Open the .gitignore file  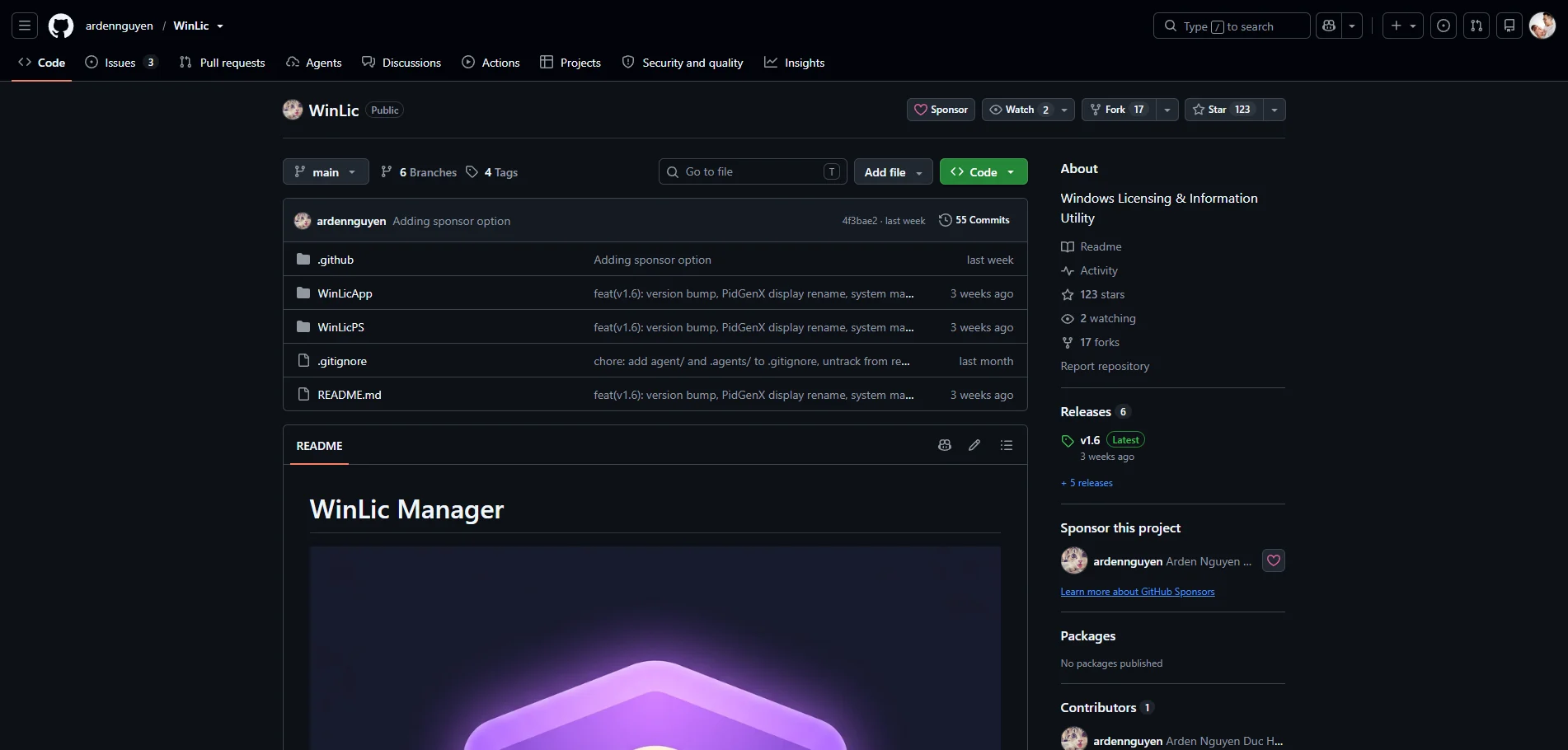[342, 361]
